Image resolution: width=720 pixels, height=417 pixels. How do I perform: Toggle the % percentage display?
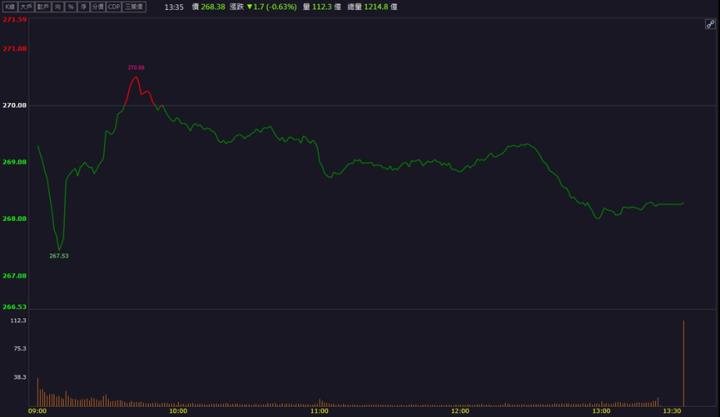(x=71, y=6)
